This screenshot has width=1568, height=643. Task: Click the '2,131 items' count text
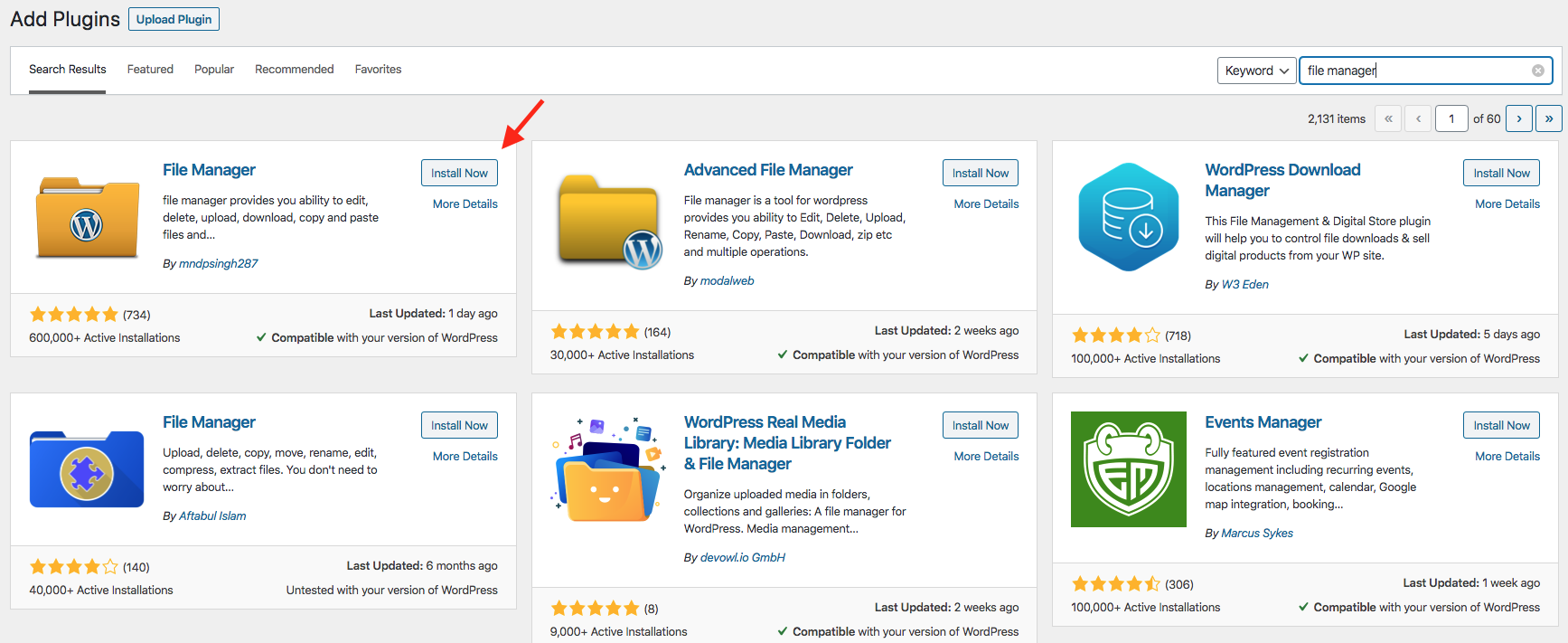point(1337,118)
